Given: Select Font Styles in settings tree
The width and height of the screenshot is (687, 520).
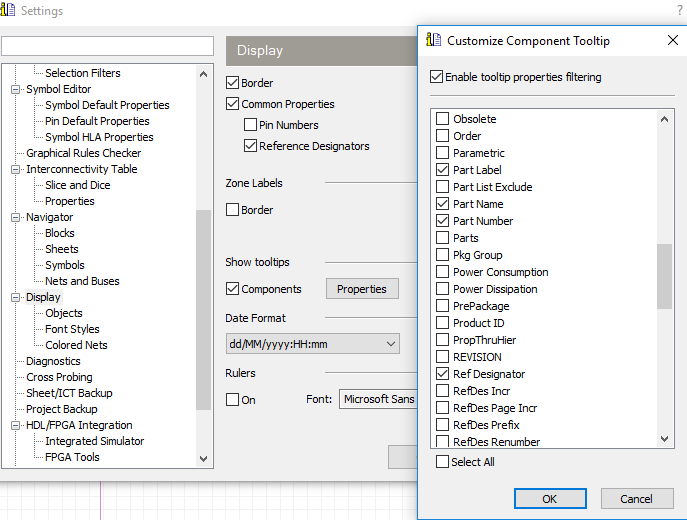Looking at the screenshot, I should (x=72, y=329).
